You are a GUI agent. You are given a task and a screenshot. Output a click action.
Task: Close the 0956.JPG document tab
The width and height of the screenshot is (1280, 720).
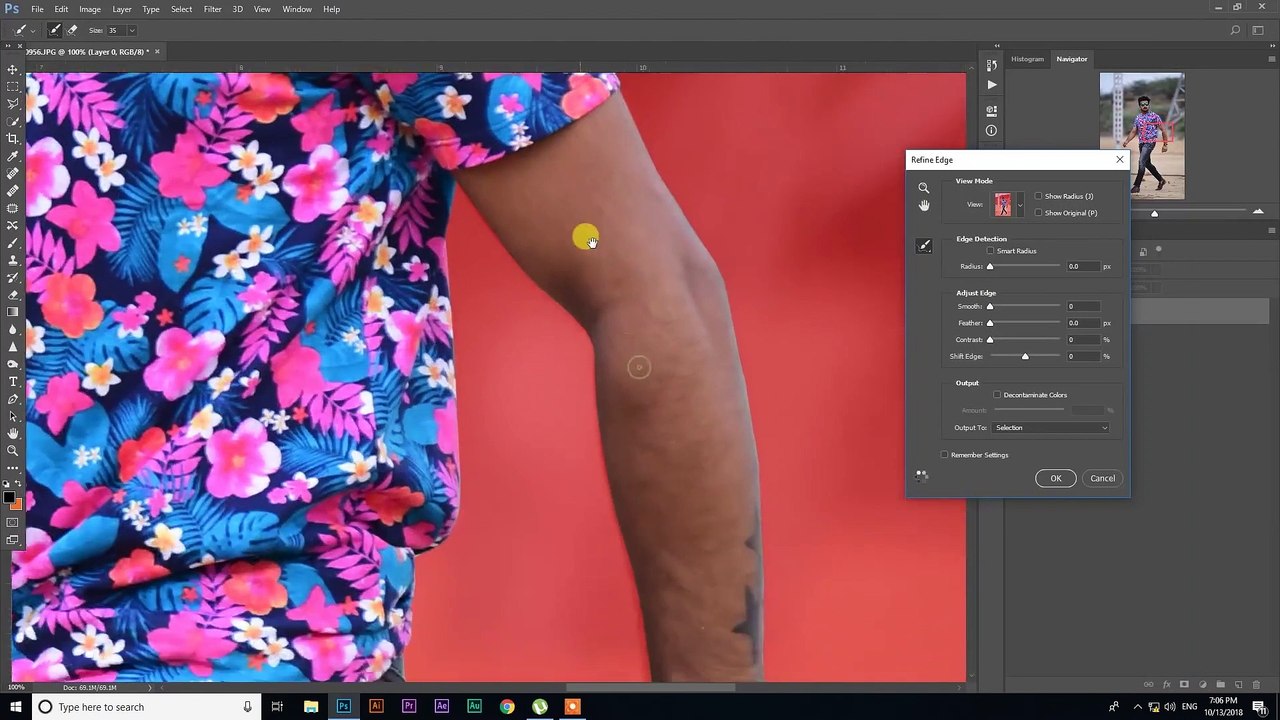[x=157, y=51]
